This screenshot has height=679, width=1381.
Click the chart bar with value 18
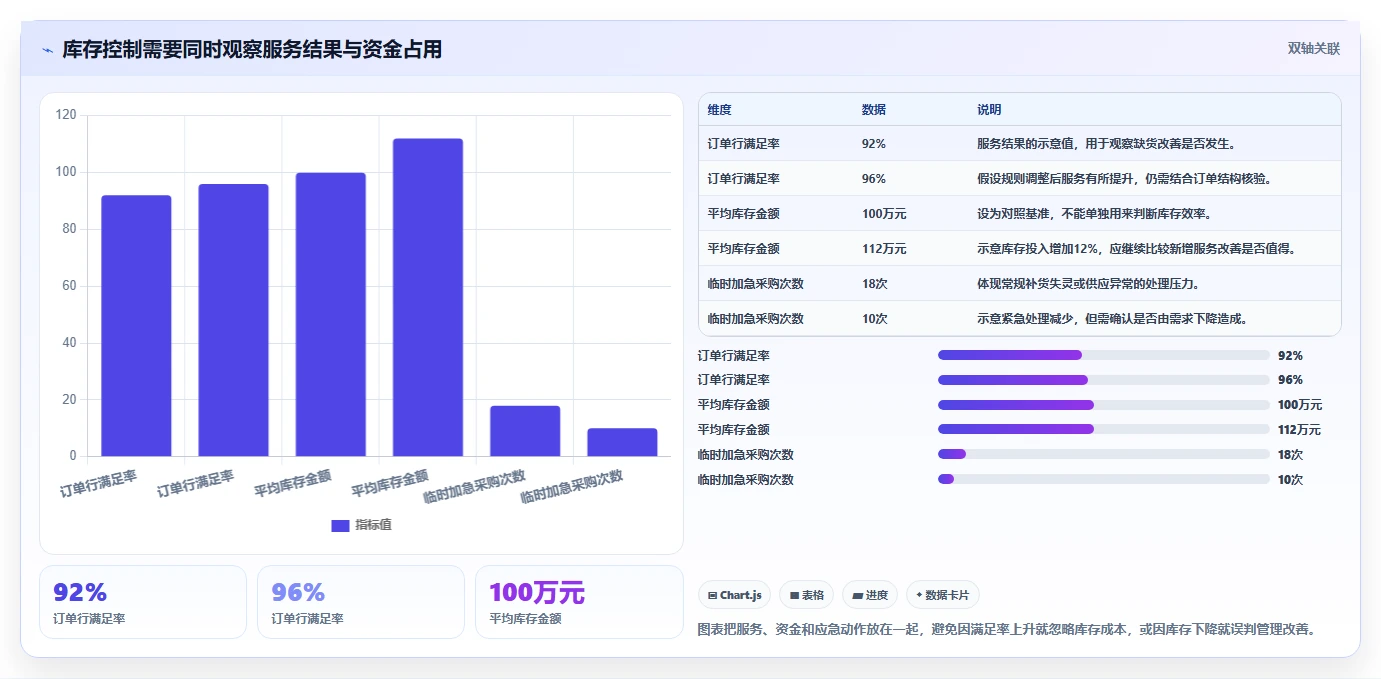click(525, 431)
